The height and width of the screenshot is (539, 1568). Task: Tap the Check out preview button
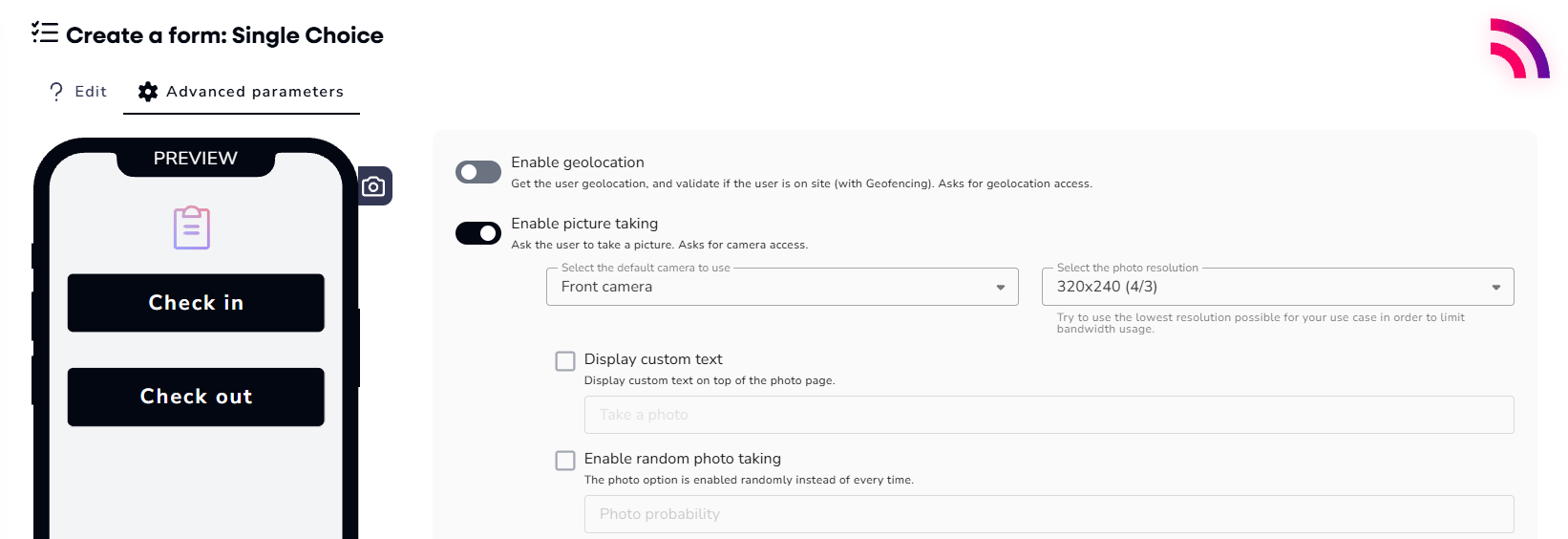coord(196,397)
